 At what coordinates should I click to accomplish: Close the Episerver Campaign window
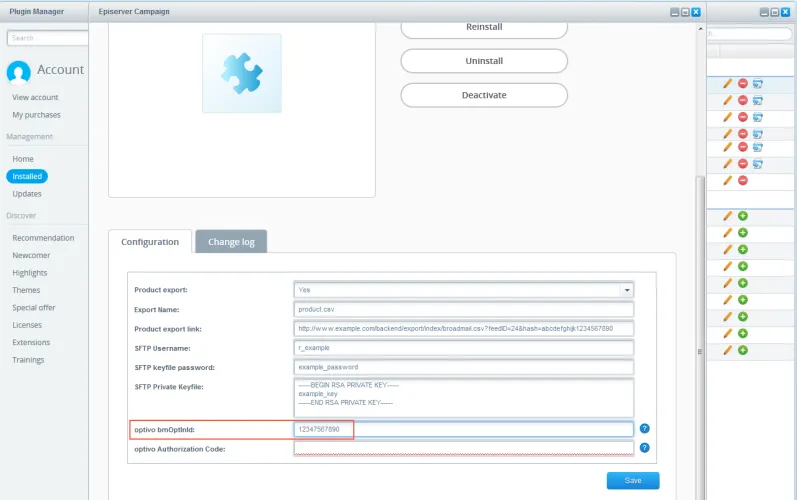[x=696, y=12]
